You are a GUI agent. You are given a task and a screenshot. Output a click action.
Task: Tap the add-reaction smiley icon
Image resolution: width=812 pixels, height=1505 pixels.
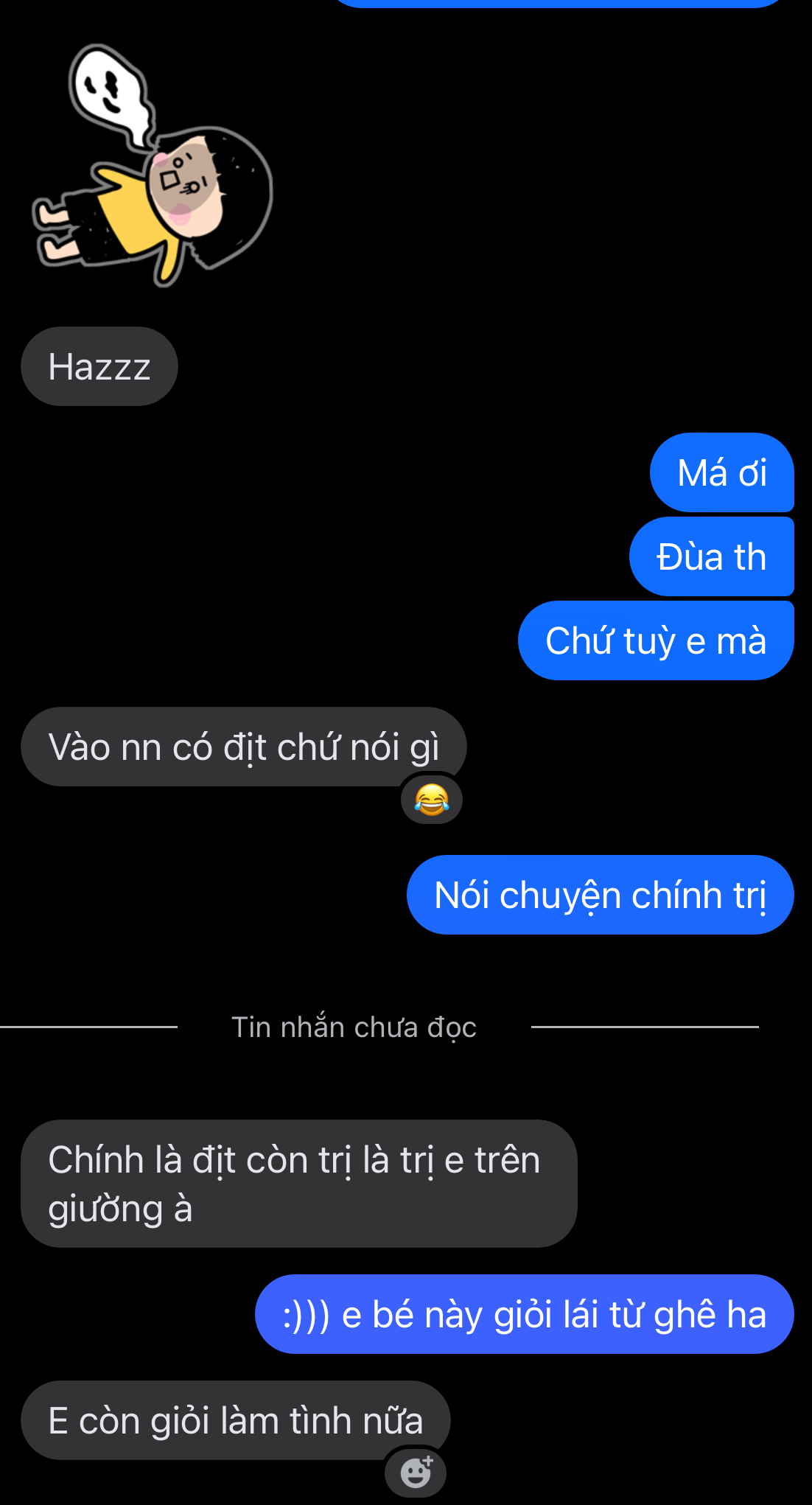pos(416,1472)
